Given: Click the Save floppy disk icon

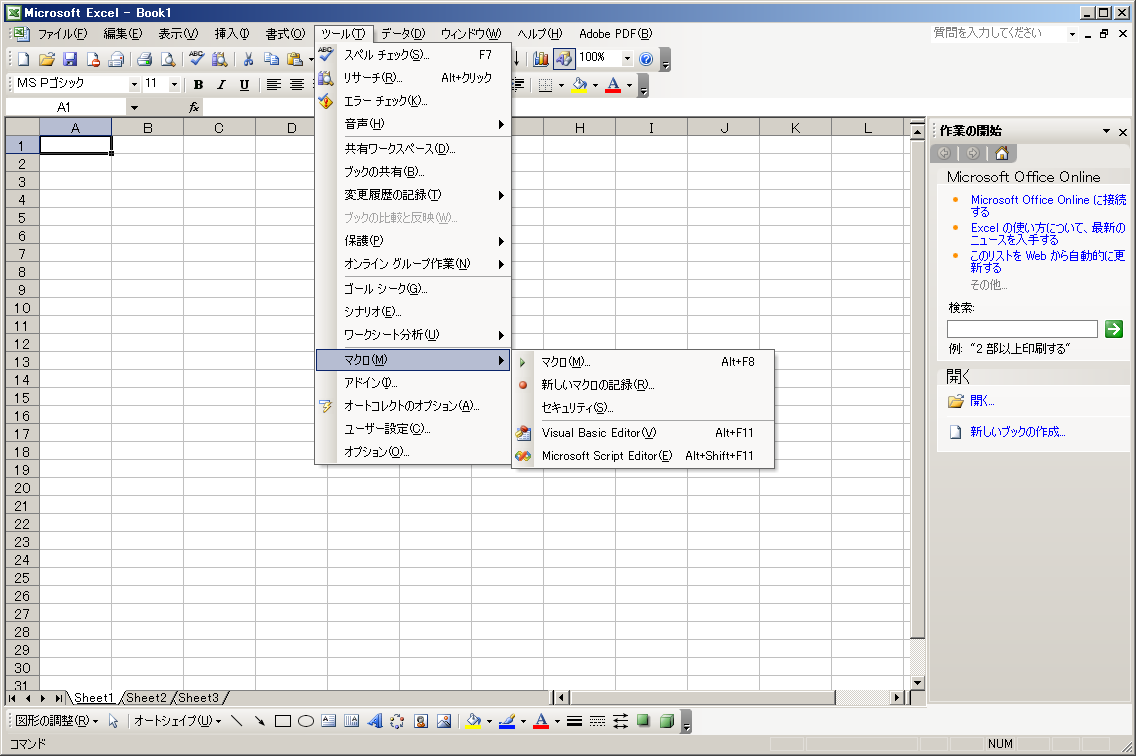Looking at the screenshot, I should coord(70,59).
